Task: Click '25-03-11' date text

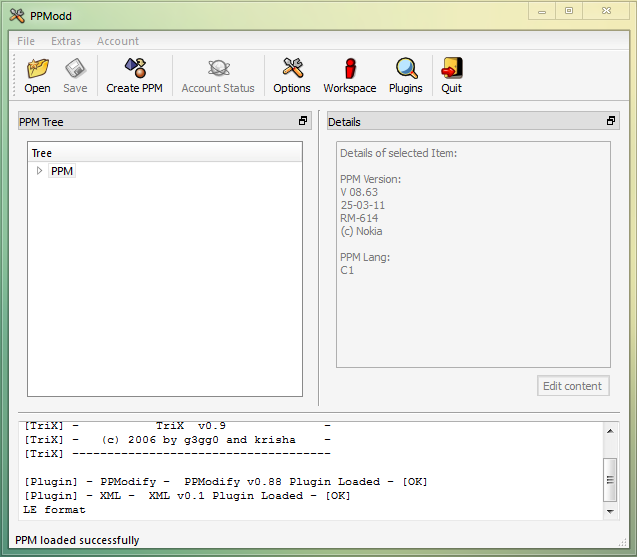Action: [362, 205]
